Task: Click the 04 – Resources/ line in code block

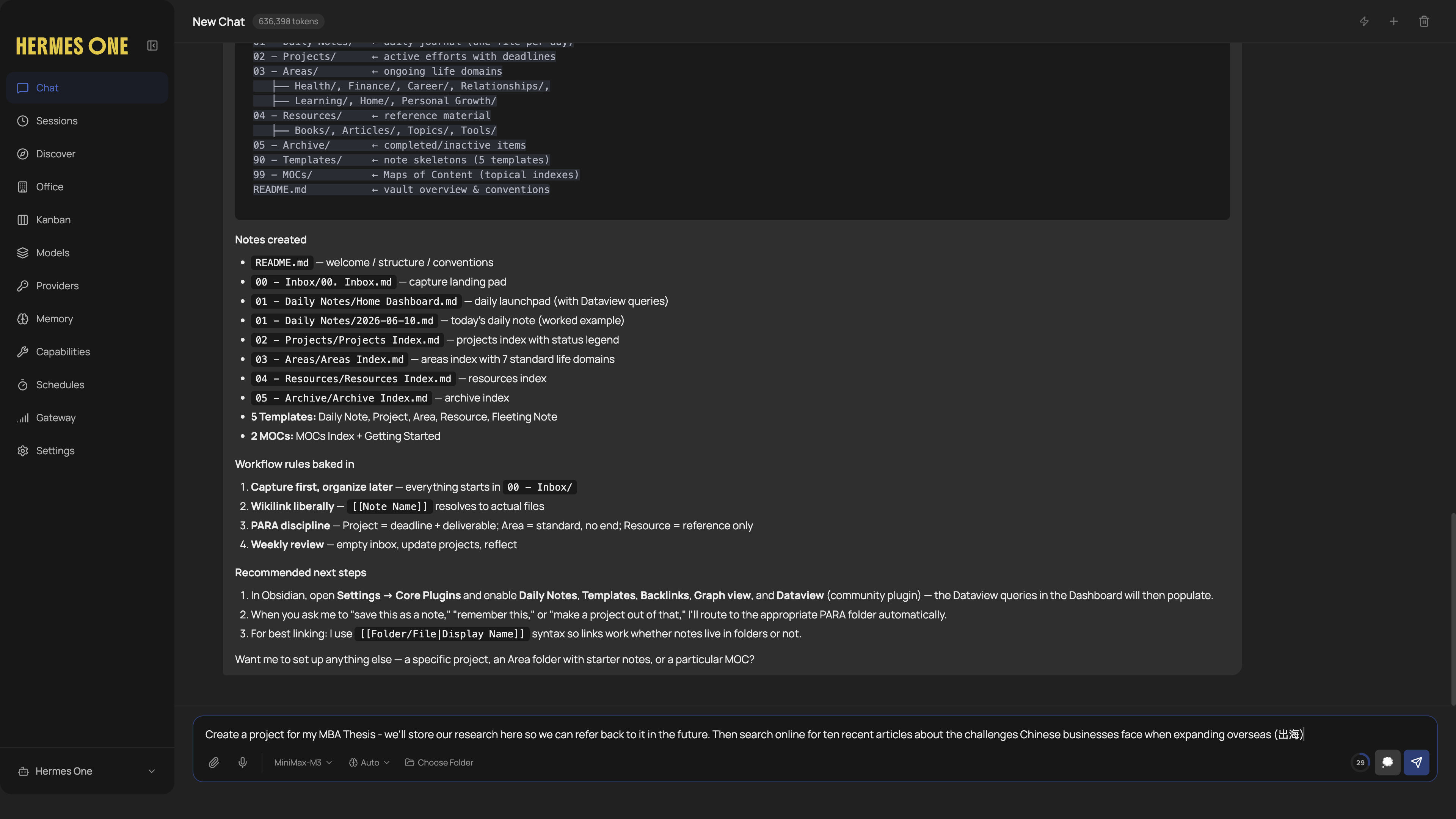Action: click(372, 116)
